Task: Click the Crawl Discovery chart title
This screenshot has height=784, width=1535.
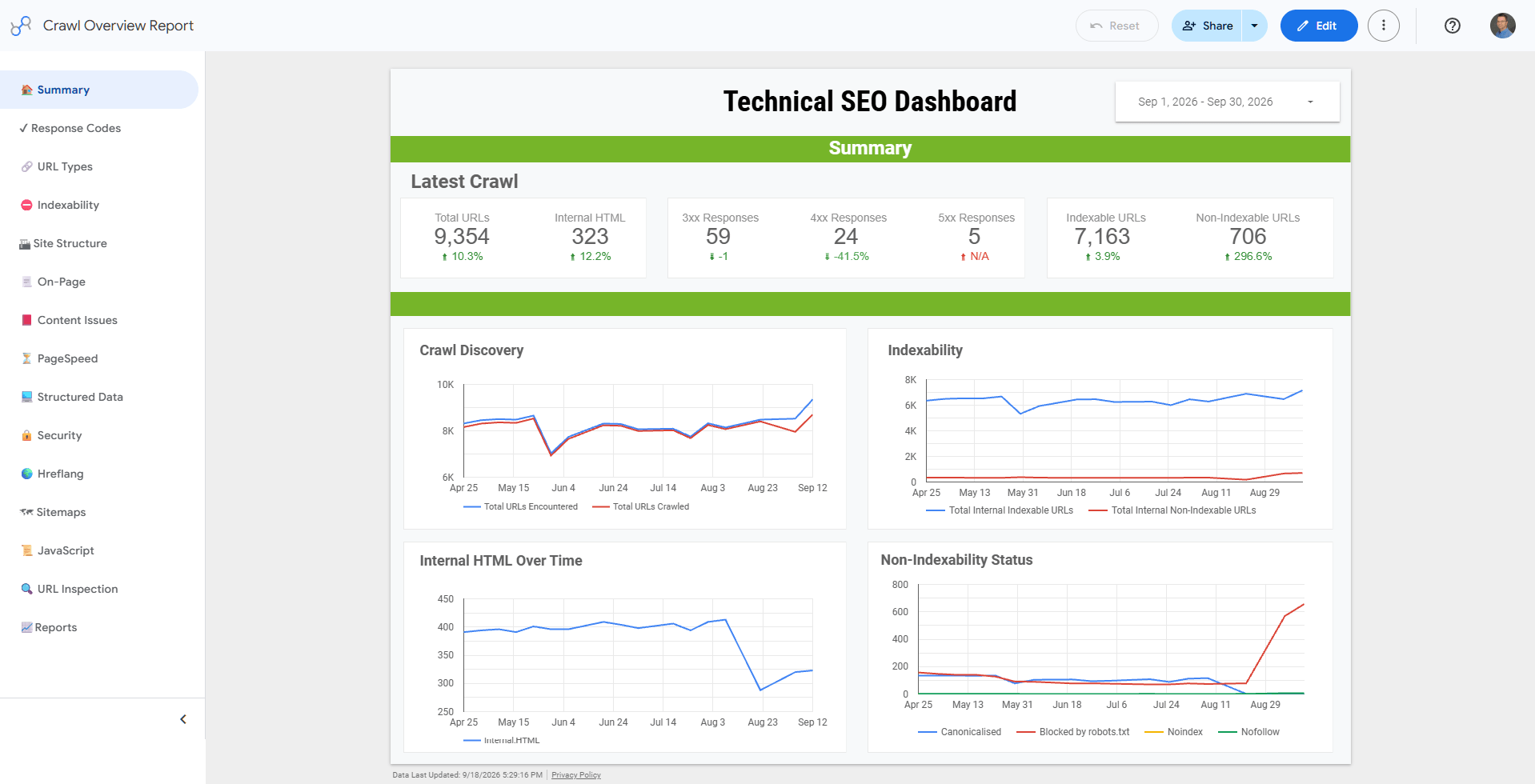Action: pyautogui.click(x=471, y=350)
